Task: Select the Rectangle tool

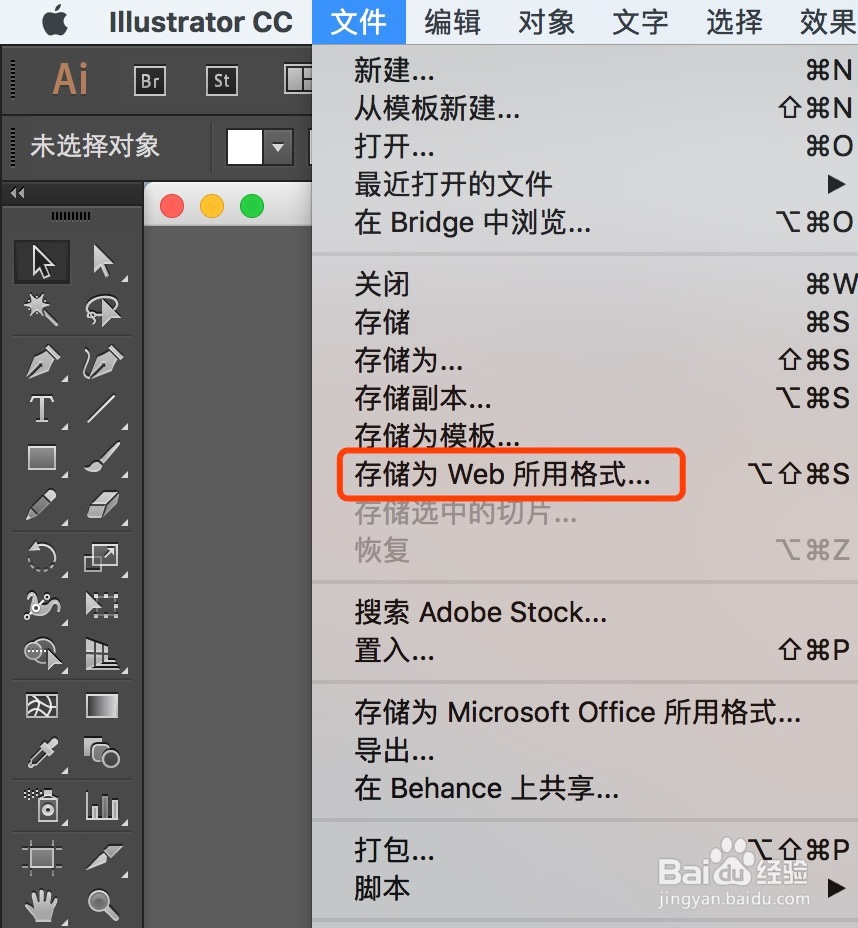Action: (42, 458)
